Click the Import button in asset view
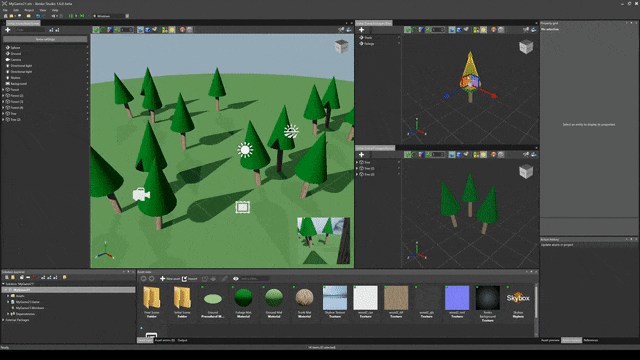 coord(190,279)
